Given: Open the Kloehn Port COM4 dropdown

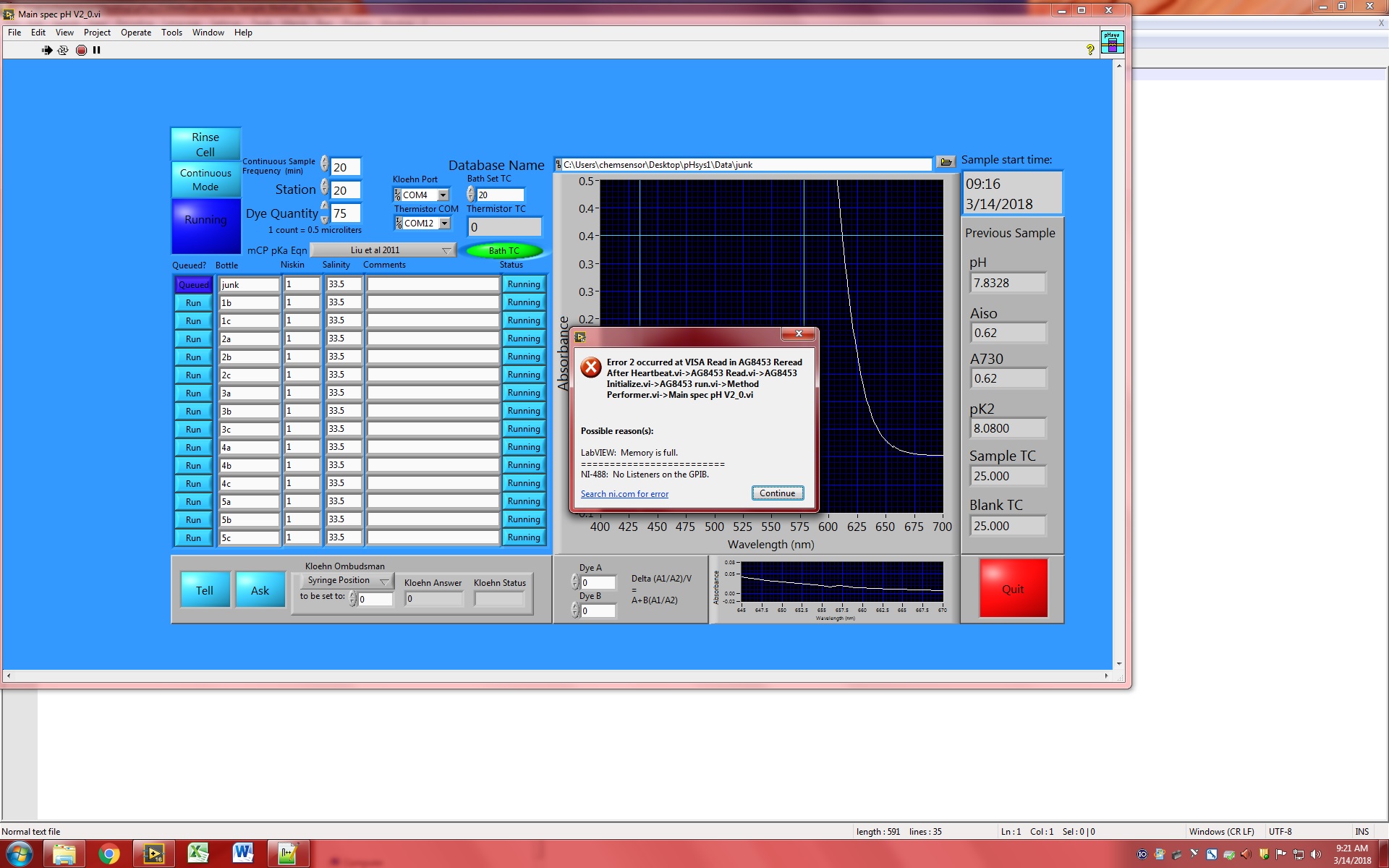Looking at the screenshot, I should click(x=443, y=195).
